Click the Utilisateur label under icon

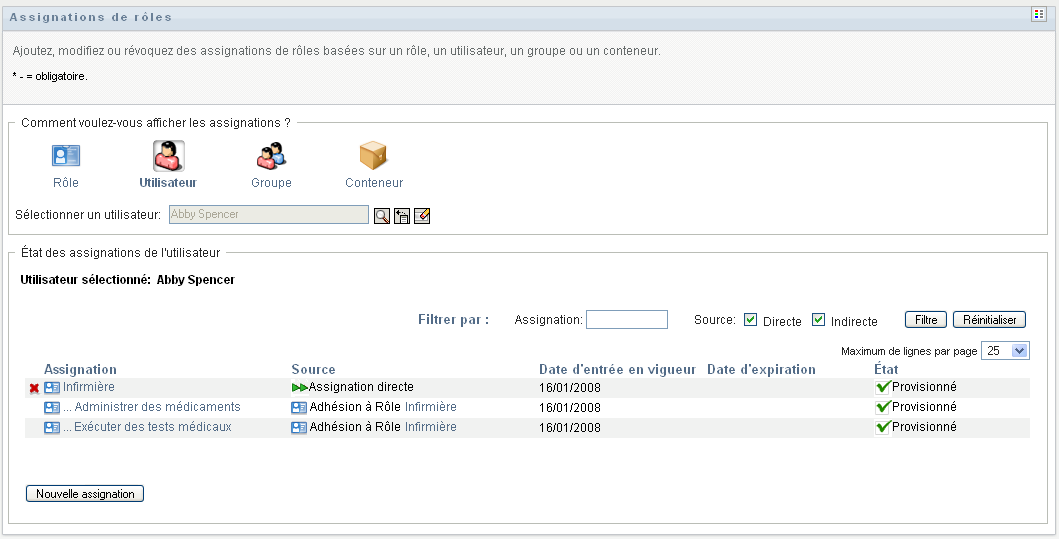[x=168, y=182]
